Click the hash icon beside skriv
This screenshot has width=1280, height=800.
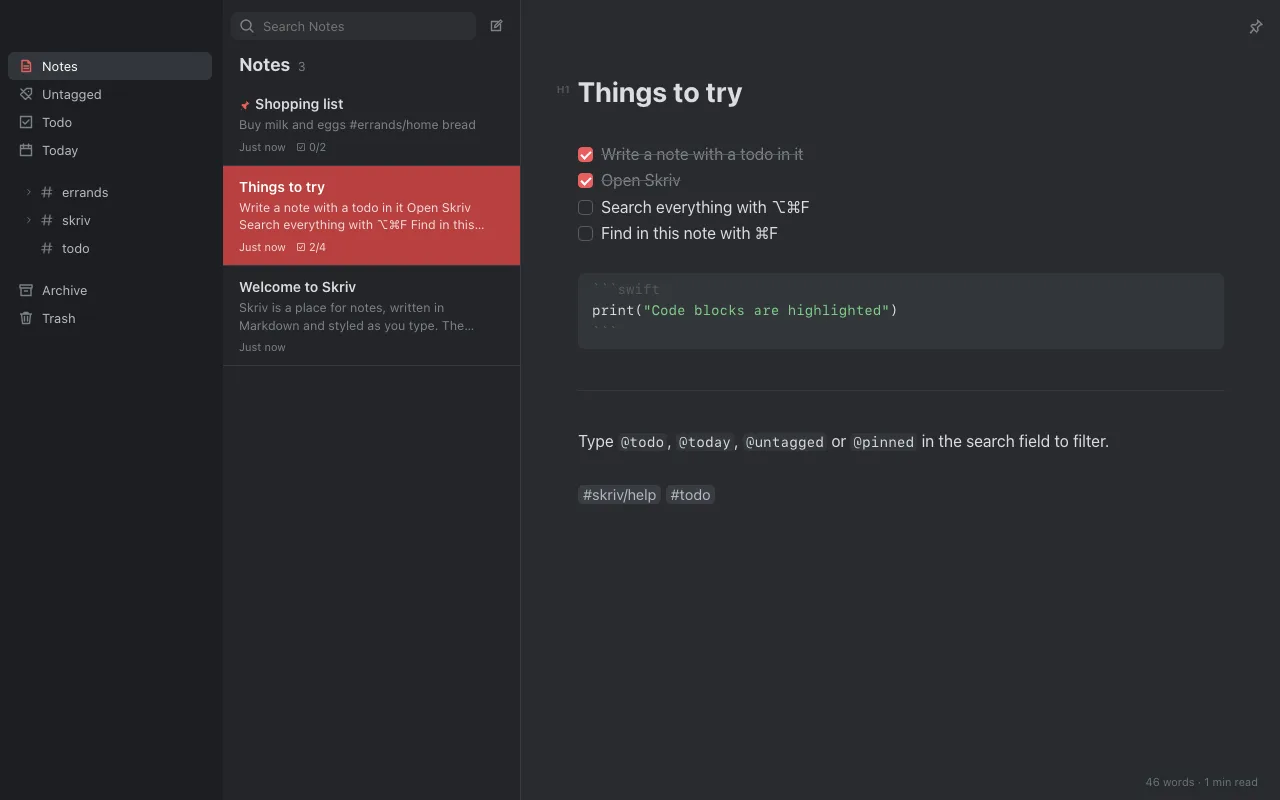click(47, 220)
